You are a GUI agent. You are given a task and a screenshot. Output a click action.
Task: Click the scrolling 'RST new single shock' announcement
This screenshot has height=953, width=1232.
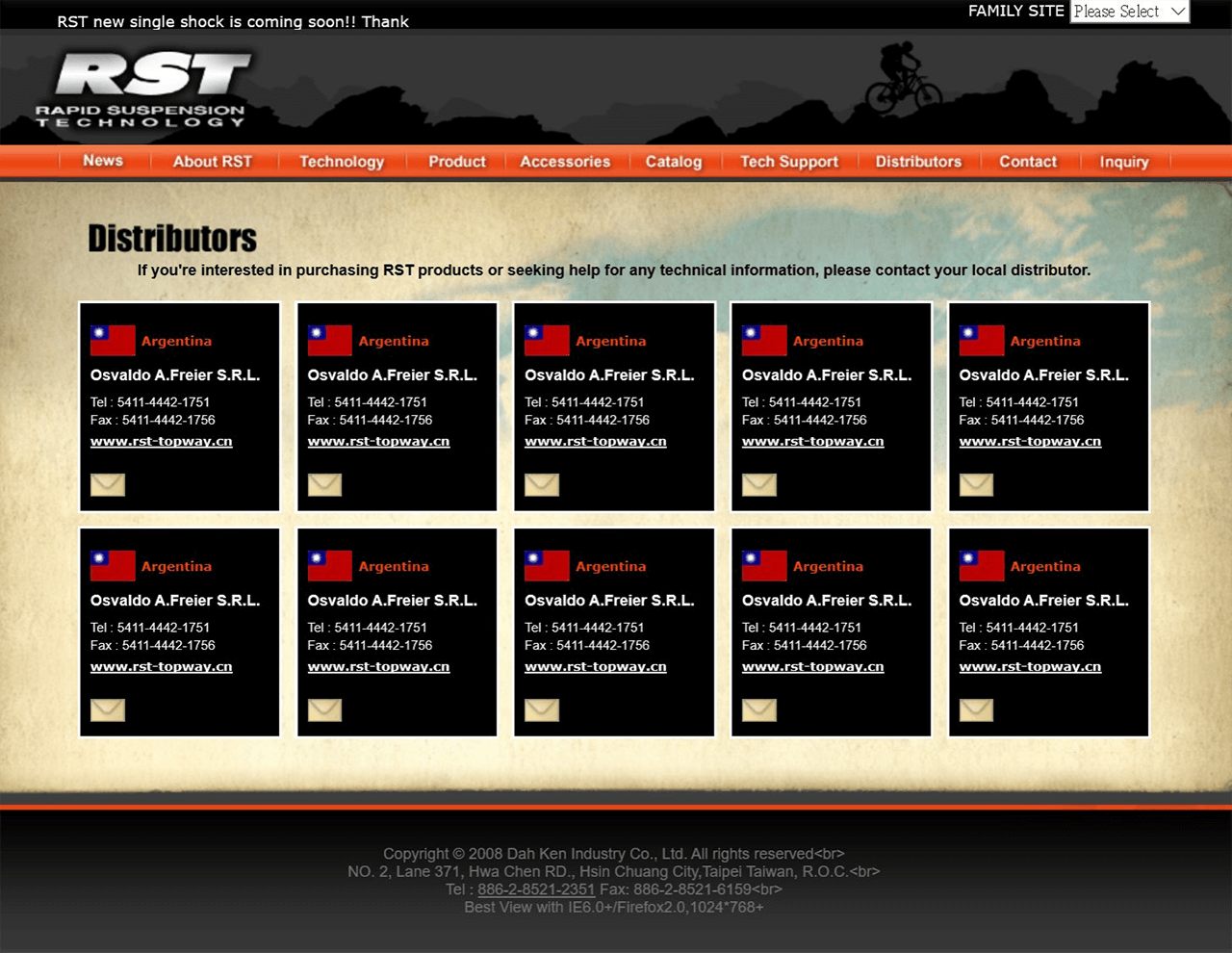point(233,21)
